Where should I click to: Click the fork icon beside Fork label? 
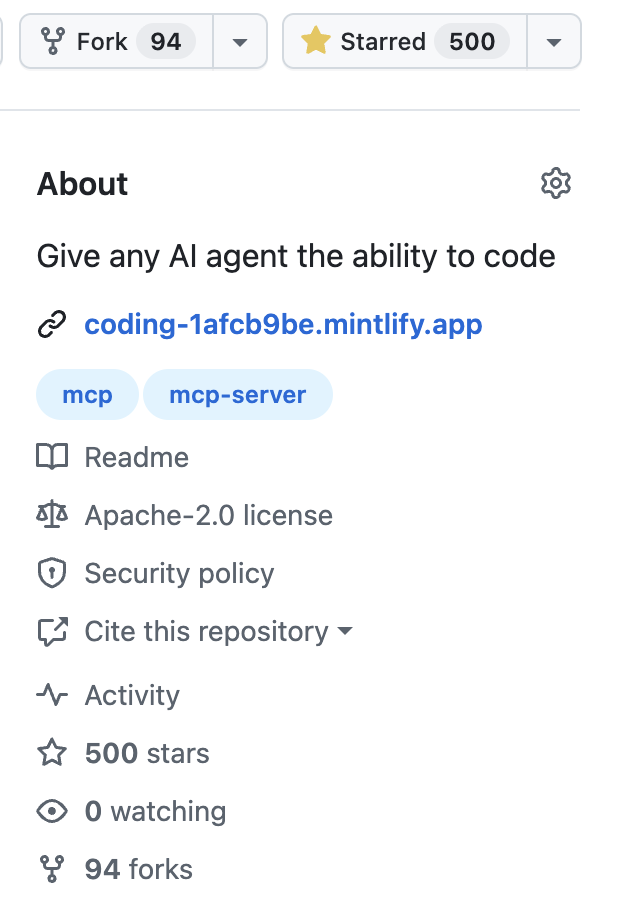tap(53, 41)
